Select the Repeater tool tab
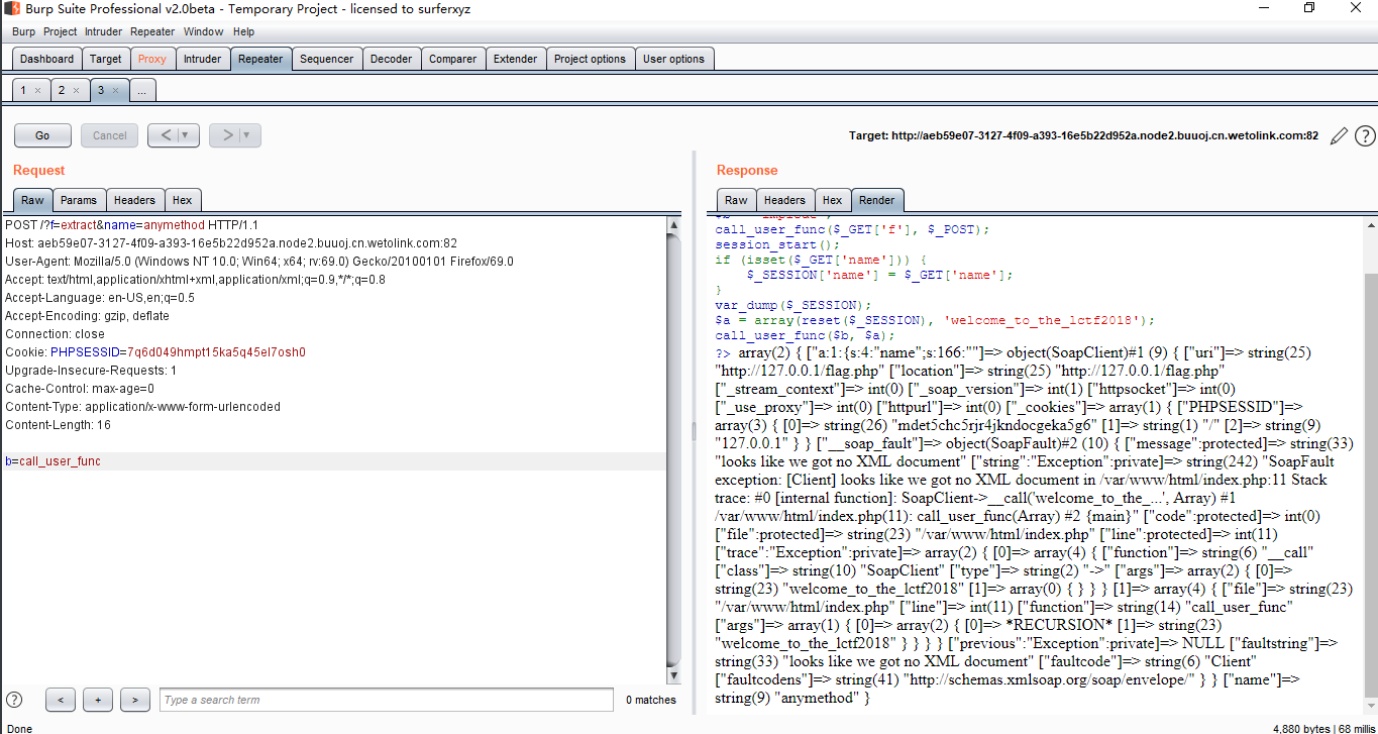The image size is (1378, 734). 260,59
